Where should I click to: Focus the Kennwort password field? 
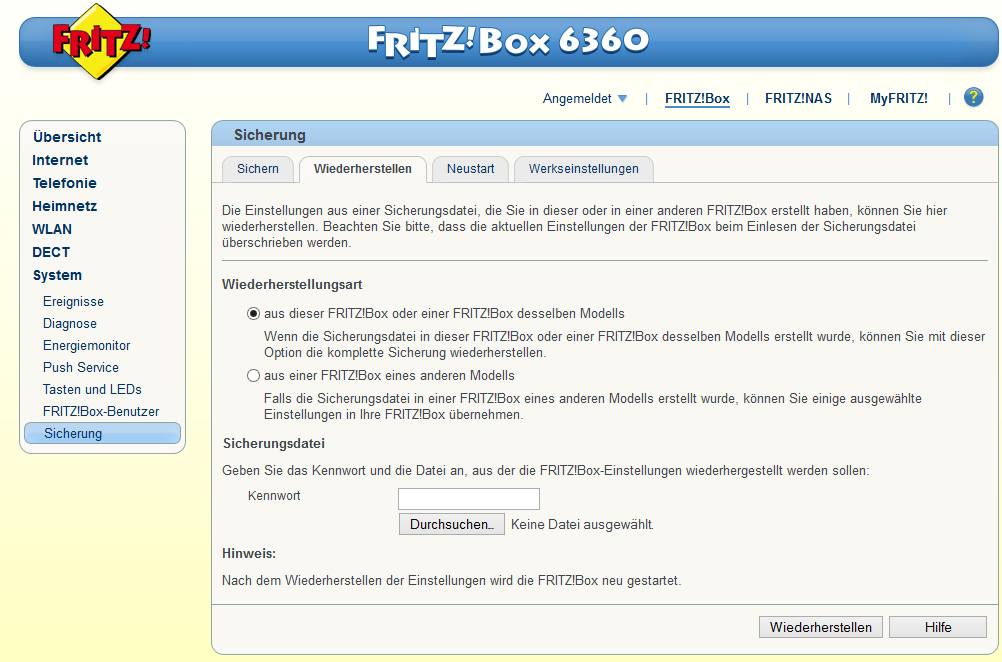click(468, 498)
